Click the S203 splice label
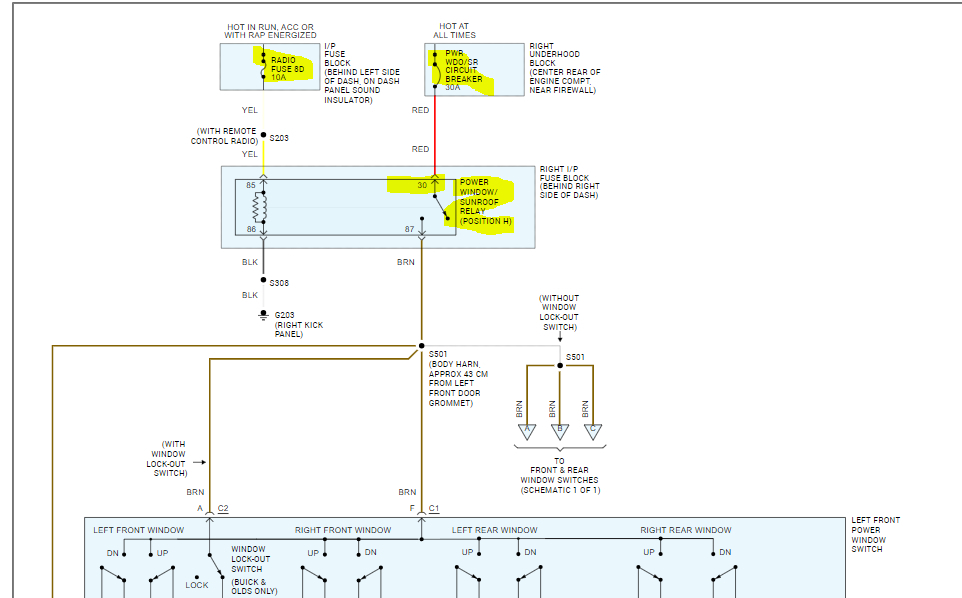The height and width of the screenshot is (598, 962). [x=279, y=138]
